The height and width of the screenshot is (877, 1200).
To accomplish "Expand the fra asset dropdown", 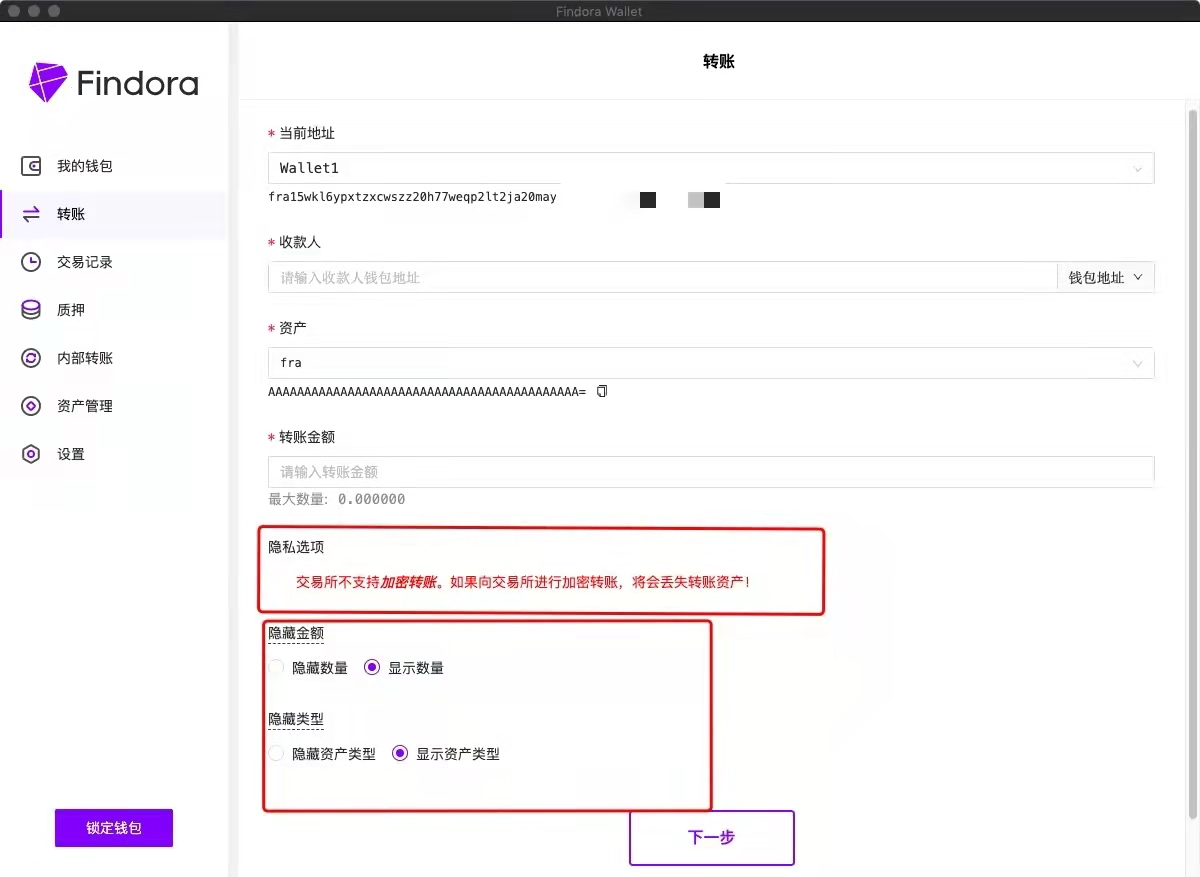I will click(x=711, y=363).
